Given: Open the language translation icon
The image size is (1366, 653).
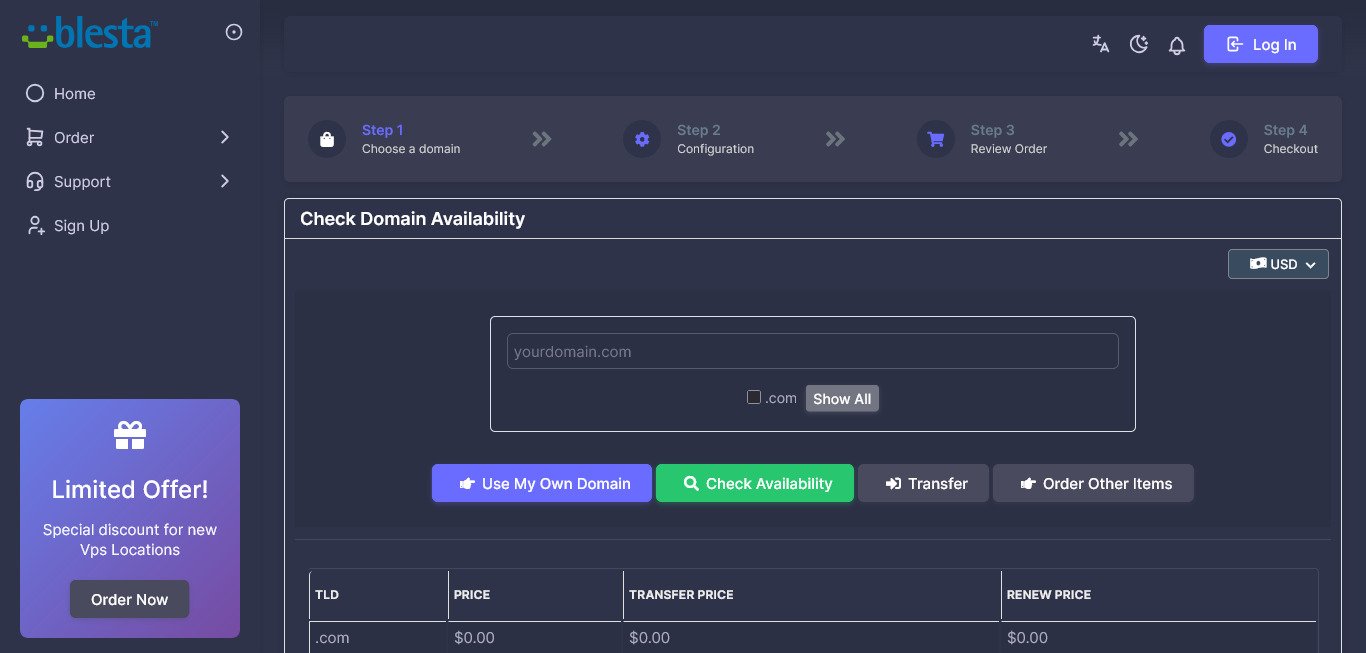Looking at the screenshot, I should pos(1100,44).
